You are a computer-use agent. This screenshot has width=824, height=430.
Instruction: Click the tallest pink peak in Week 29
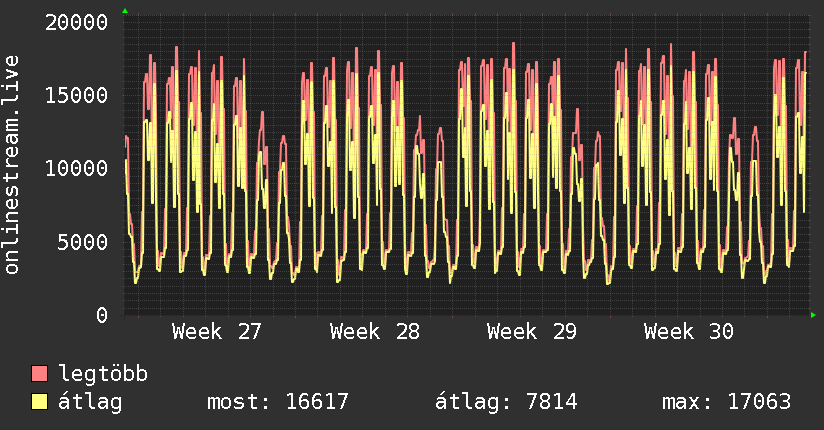(513, 44)
